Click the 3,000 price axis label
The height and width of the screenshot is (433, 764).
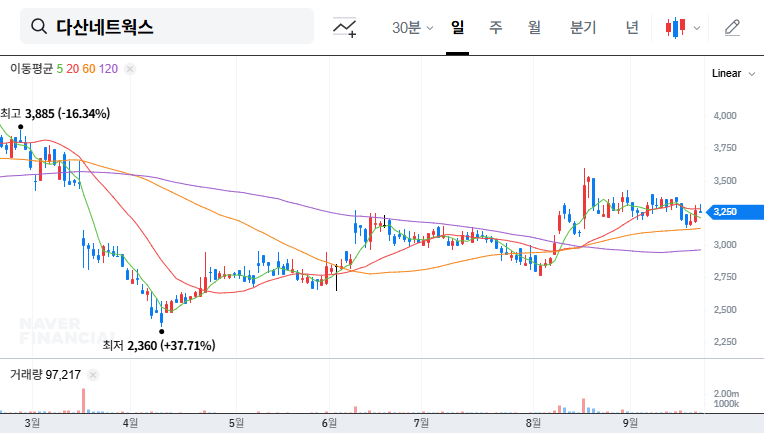click(x=725, y=245)
